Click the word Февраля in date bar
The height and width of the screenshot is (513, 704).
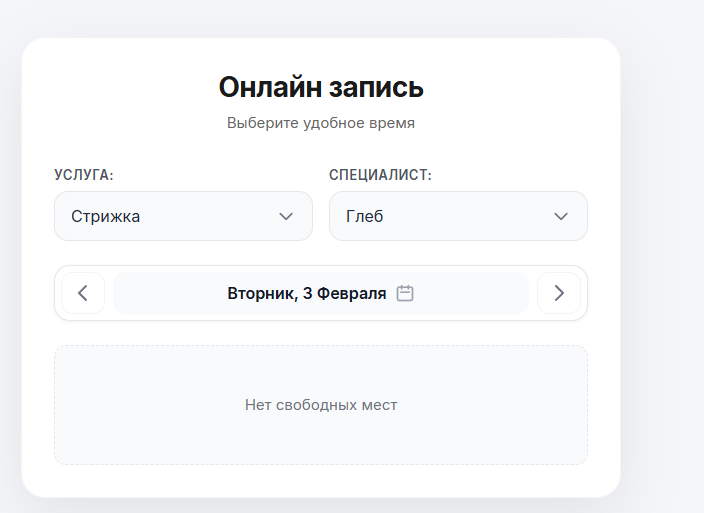(x=352, y=293)
